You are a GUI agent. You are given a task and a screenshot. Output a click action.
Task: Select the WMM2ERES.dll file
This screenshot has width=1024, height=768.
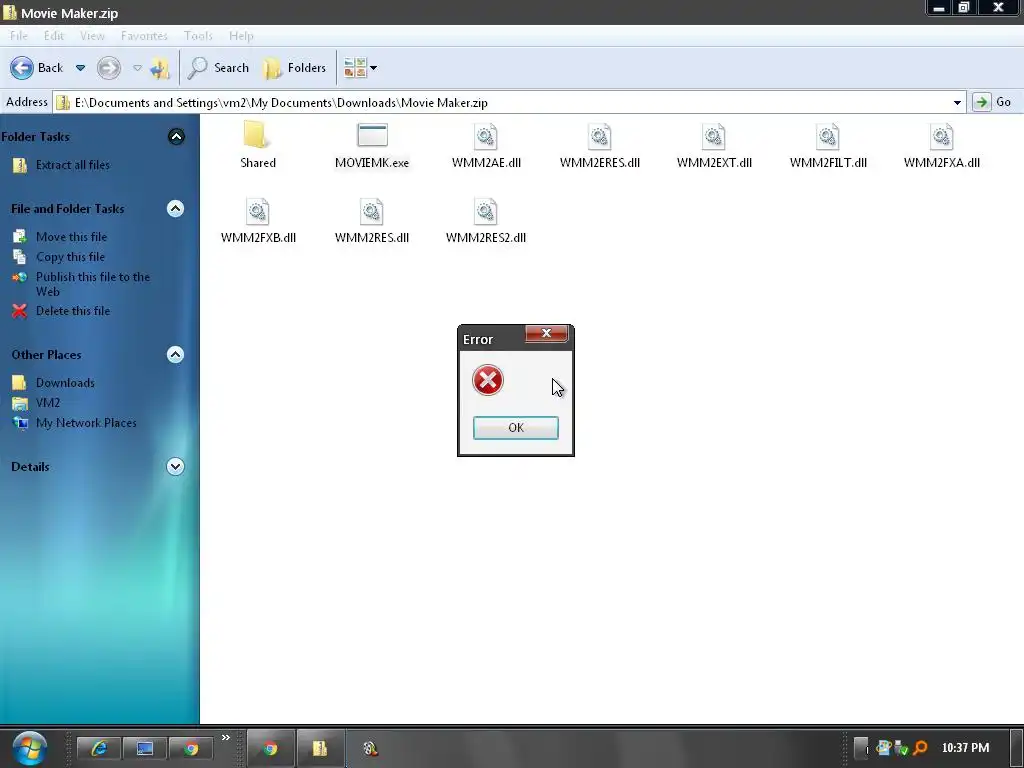(600, 146)
